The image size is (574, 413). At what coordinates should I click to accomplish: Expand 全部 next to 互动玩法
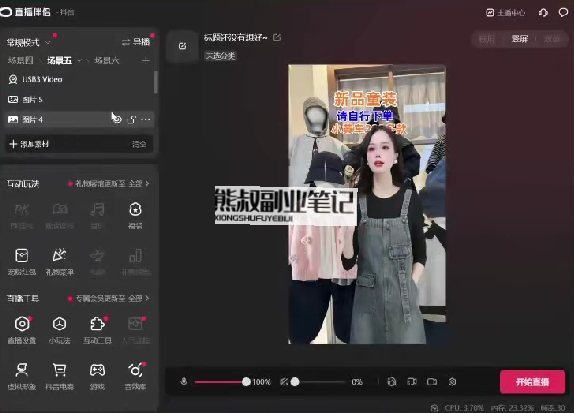(x=139, y=183)
